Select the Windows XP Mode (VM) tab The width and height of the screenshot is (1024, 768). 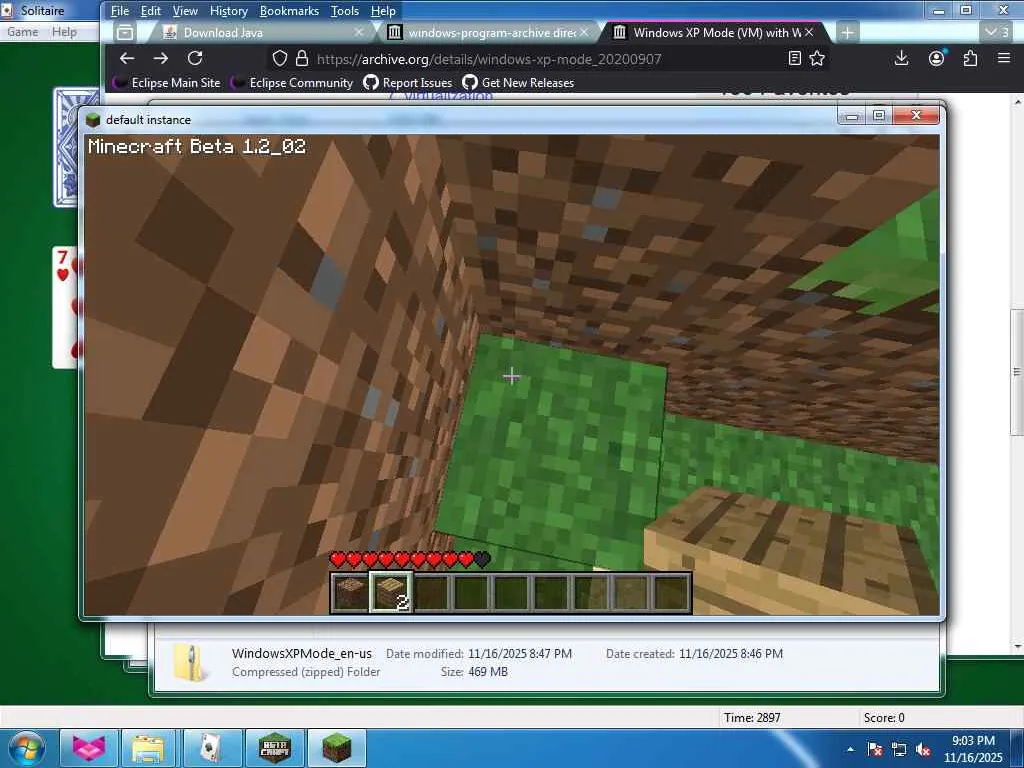pos(714,33)
